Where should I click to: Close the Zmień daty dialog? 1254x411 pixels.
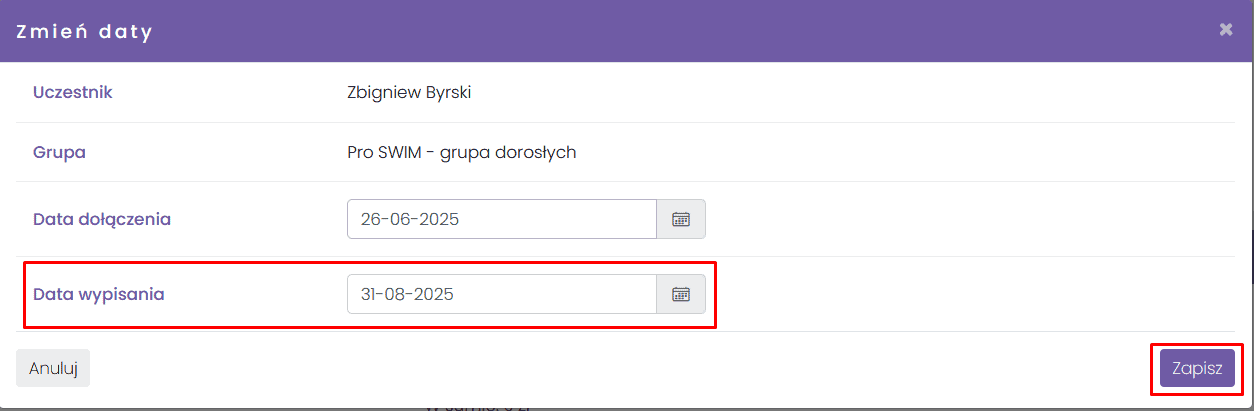pyautogui.click(x=1226, y=30)
